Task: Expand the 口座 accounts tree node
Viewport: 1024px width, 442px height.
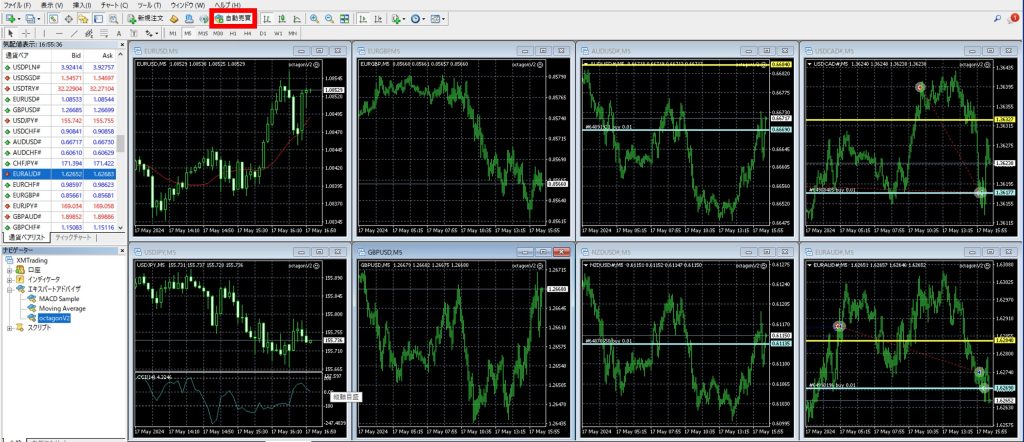Action: click(10, 269)
